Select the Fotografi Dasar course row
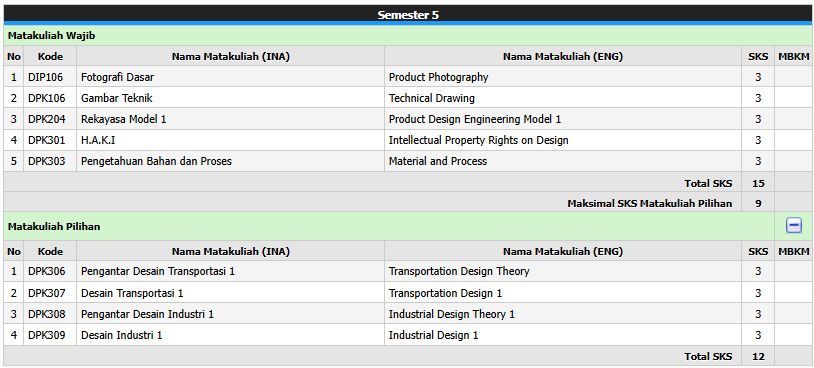The width and height of the screenshot is (814, 368). point(408,77)
